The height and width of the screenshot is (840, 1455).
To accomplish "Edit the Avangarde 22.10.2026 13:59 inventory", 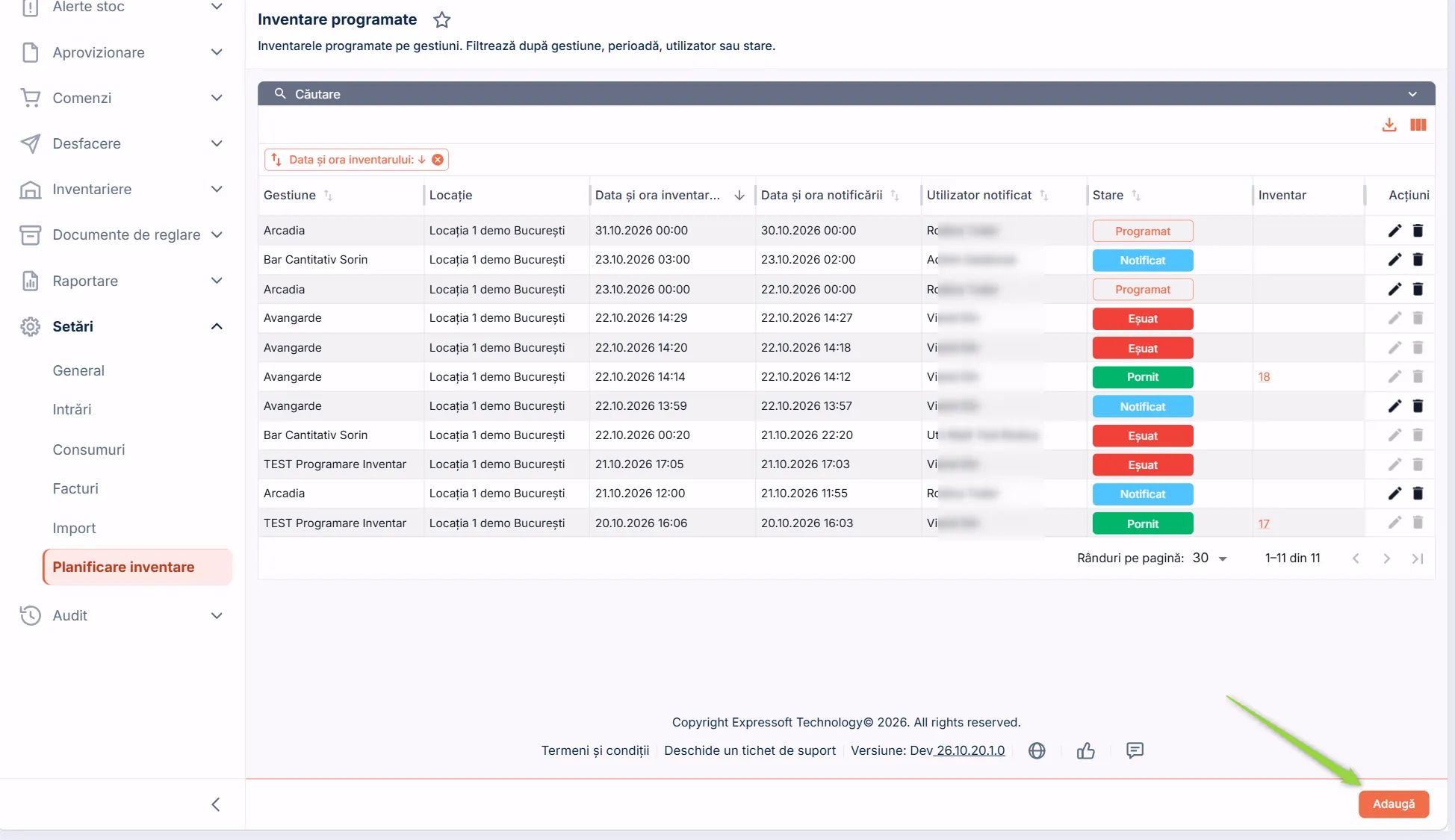I will coord(1394,406).
